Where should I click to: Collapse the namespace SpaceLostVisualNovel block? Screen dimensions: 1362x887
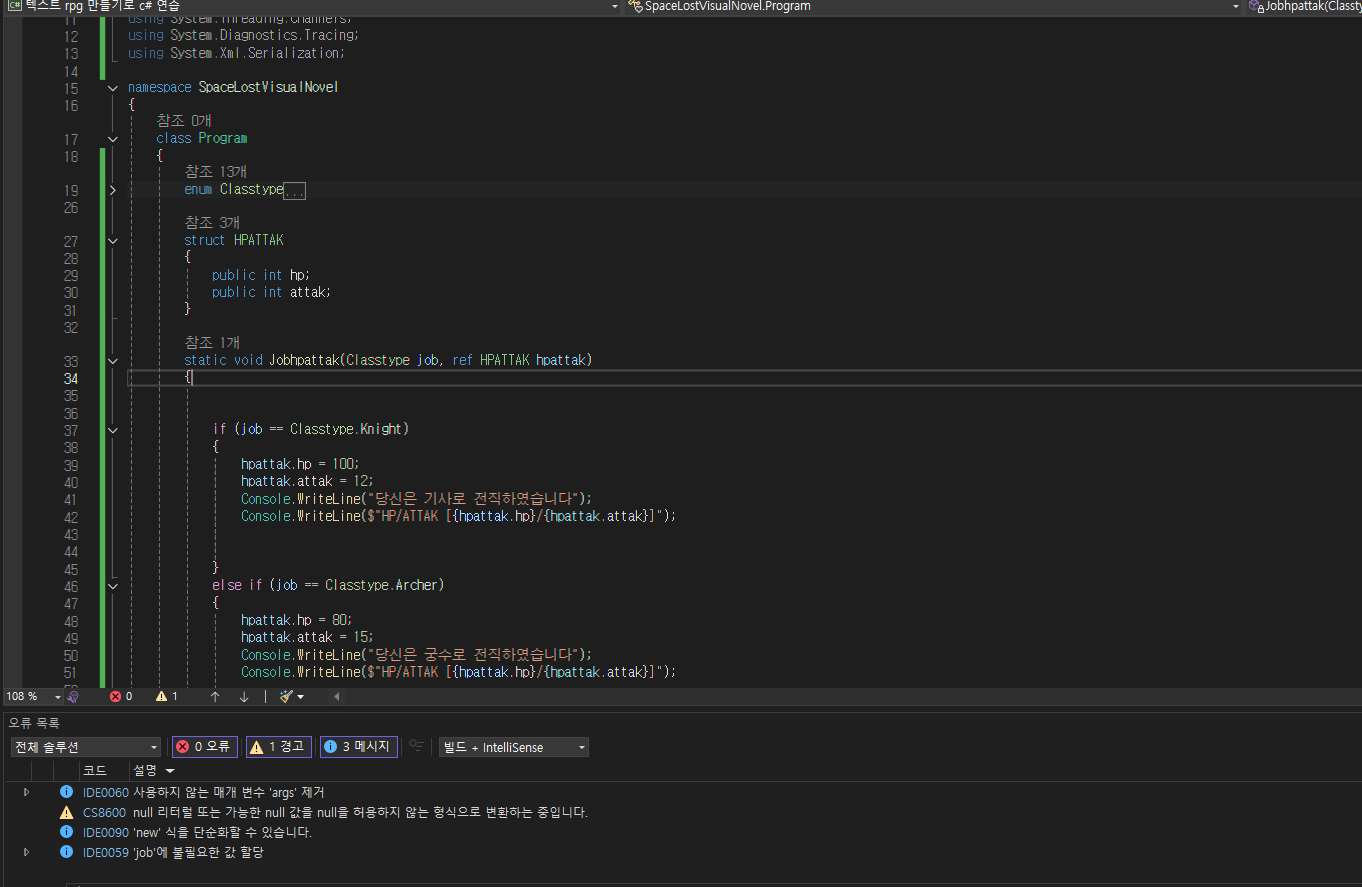pos(113,88)
